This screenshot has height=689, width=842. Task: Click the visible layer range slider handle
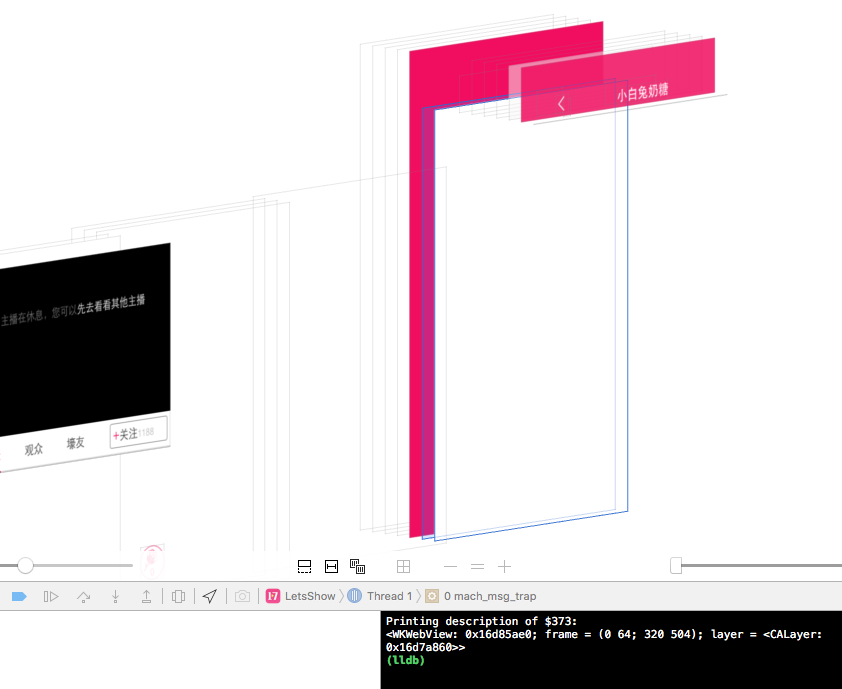[676, 566]
